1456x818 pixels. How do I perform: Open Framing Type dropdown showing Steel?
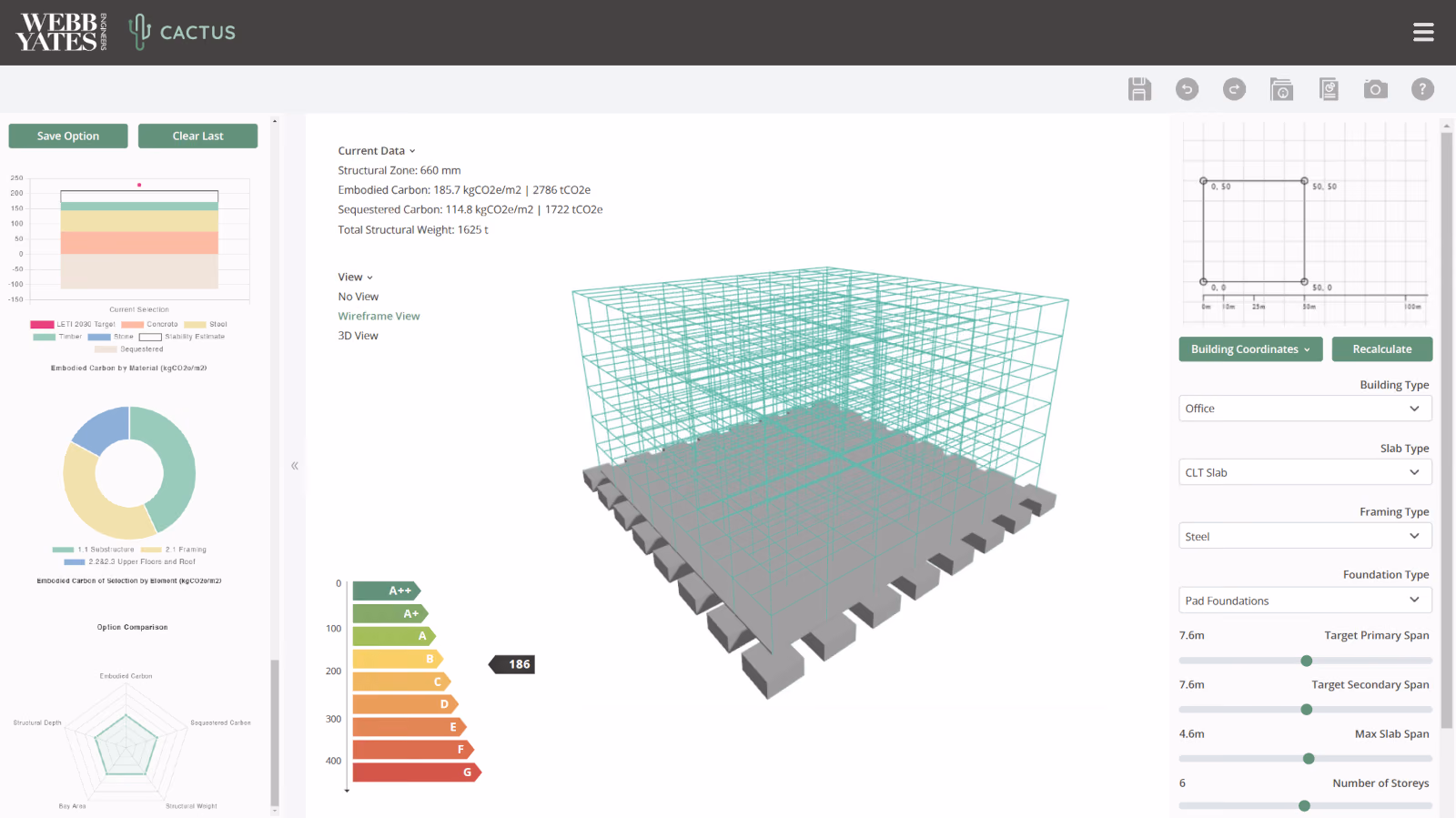pyautogui.click(x=1305, y=536)
